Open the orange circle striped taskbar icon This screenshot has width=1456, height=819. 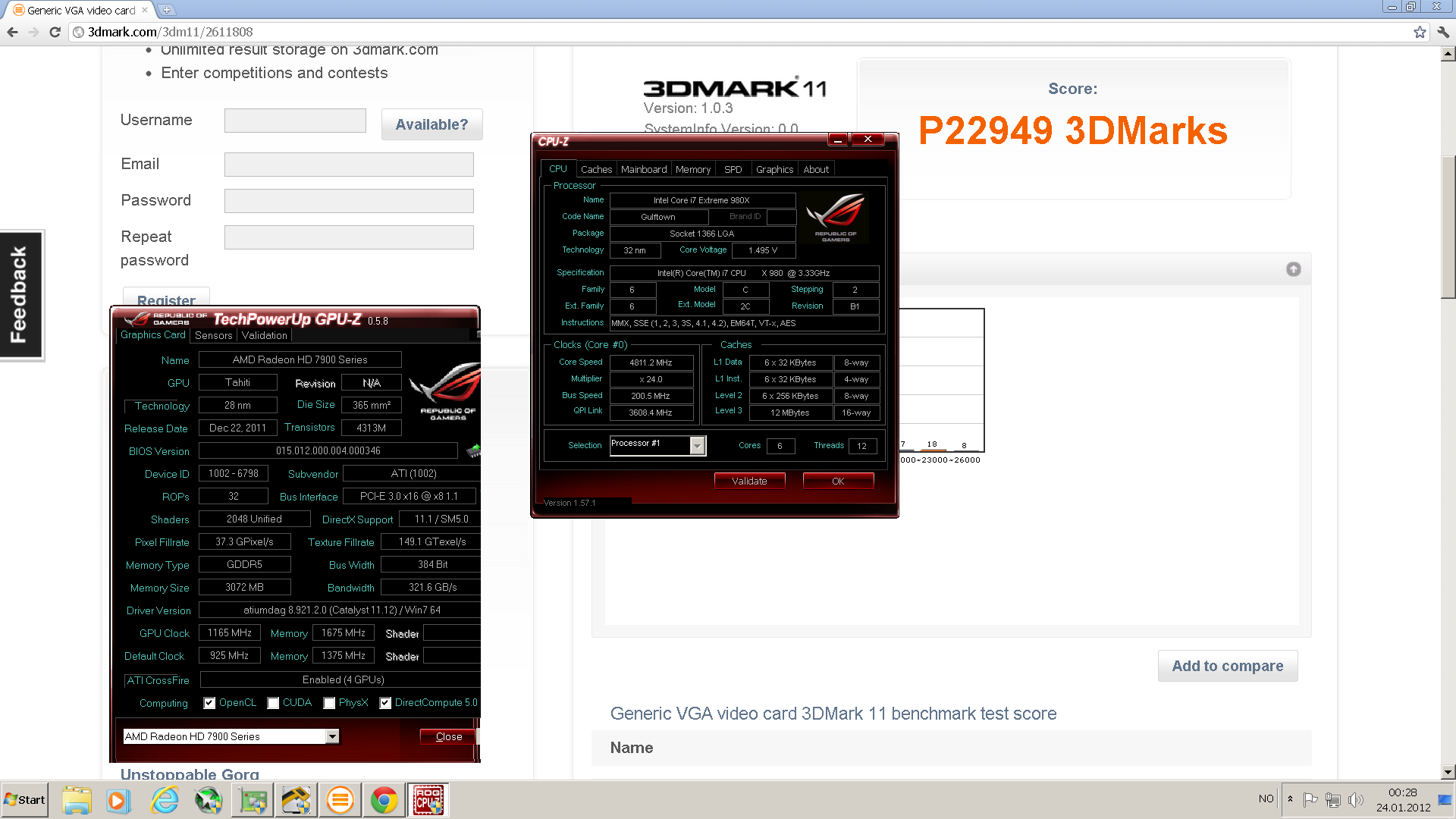tap(340, 800)
